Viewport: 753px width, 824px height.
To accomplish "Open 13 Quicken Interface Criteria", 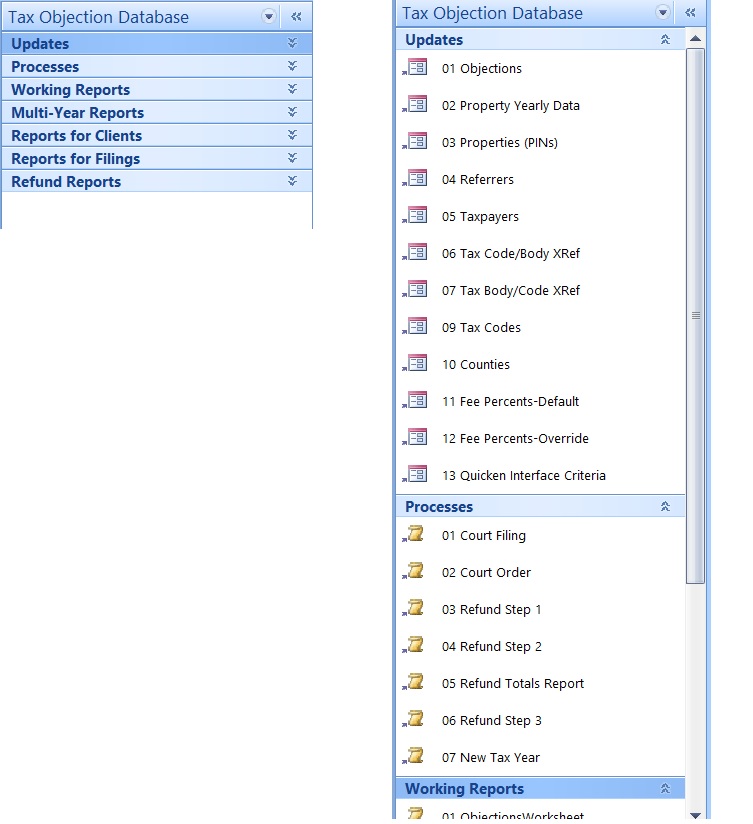I will point(523,476).
